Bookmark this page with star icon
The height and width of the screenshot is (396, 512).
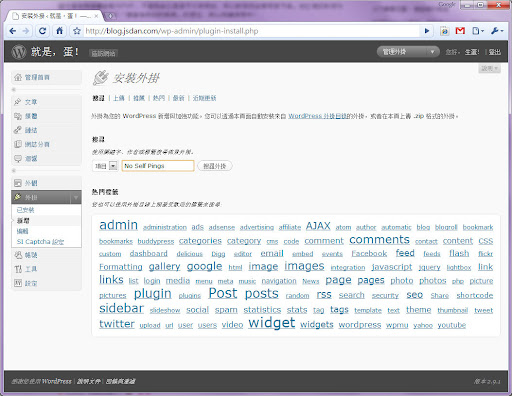click(x=77, y=31)
